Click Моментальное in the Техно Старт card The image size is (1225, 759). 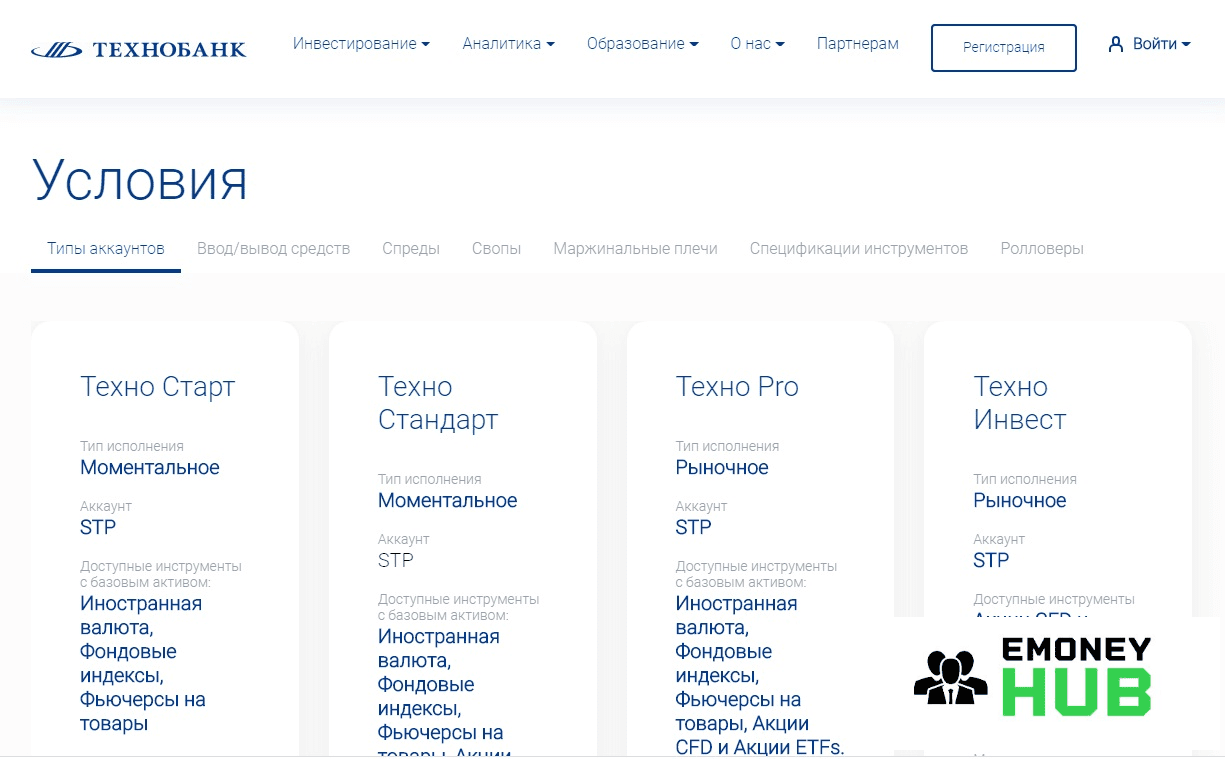coord(150,467)
